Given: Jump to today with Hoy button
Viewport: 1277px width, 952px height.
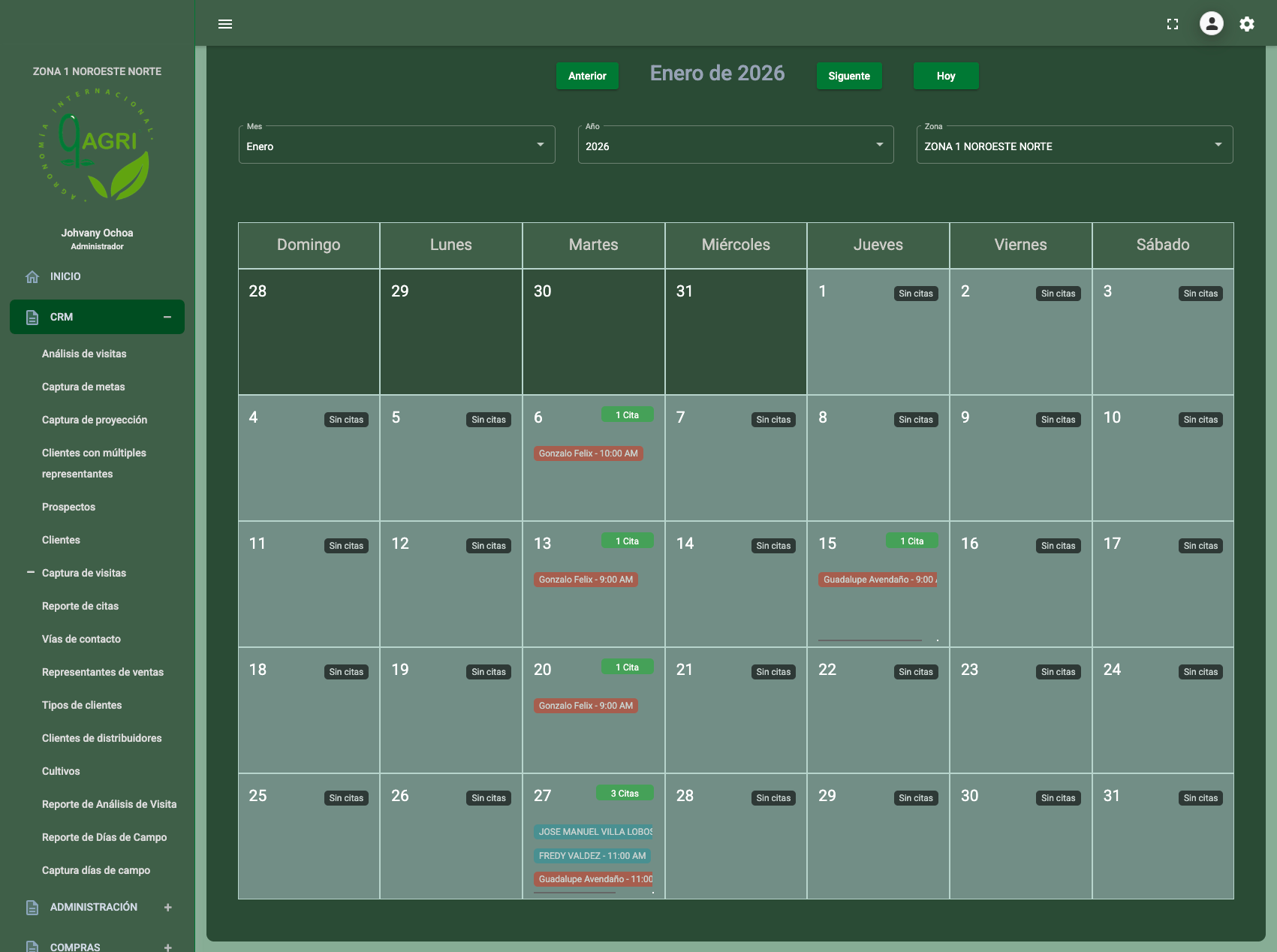Looking at the screenshot, I should pos(945,76).
